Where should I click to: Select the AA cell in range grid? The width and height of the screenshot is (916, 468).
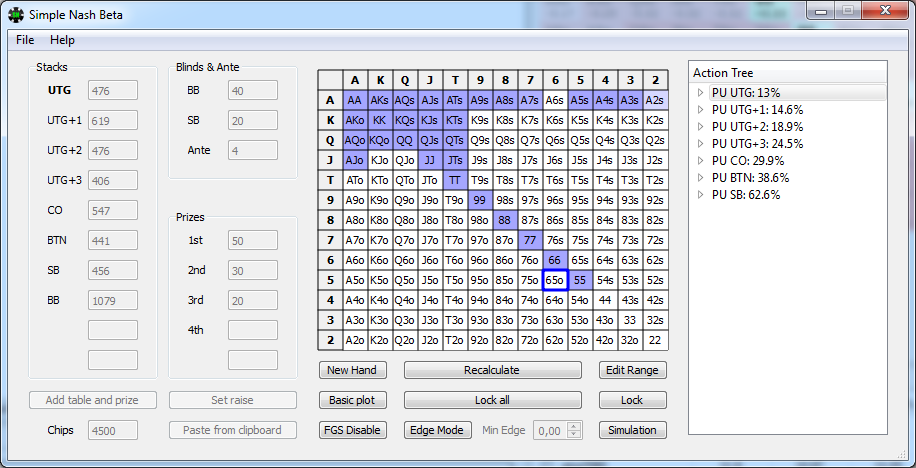coord(355,100)
